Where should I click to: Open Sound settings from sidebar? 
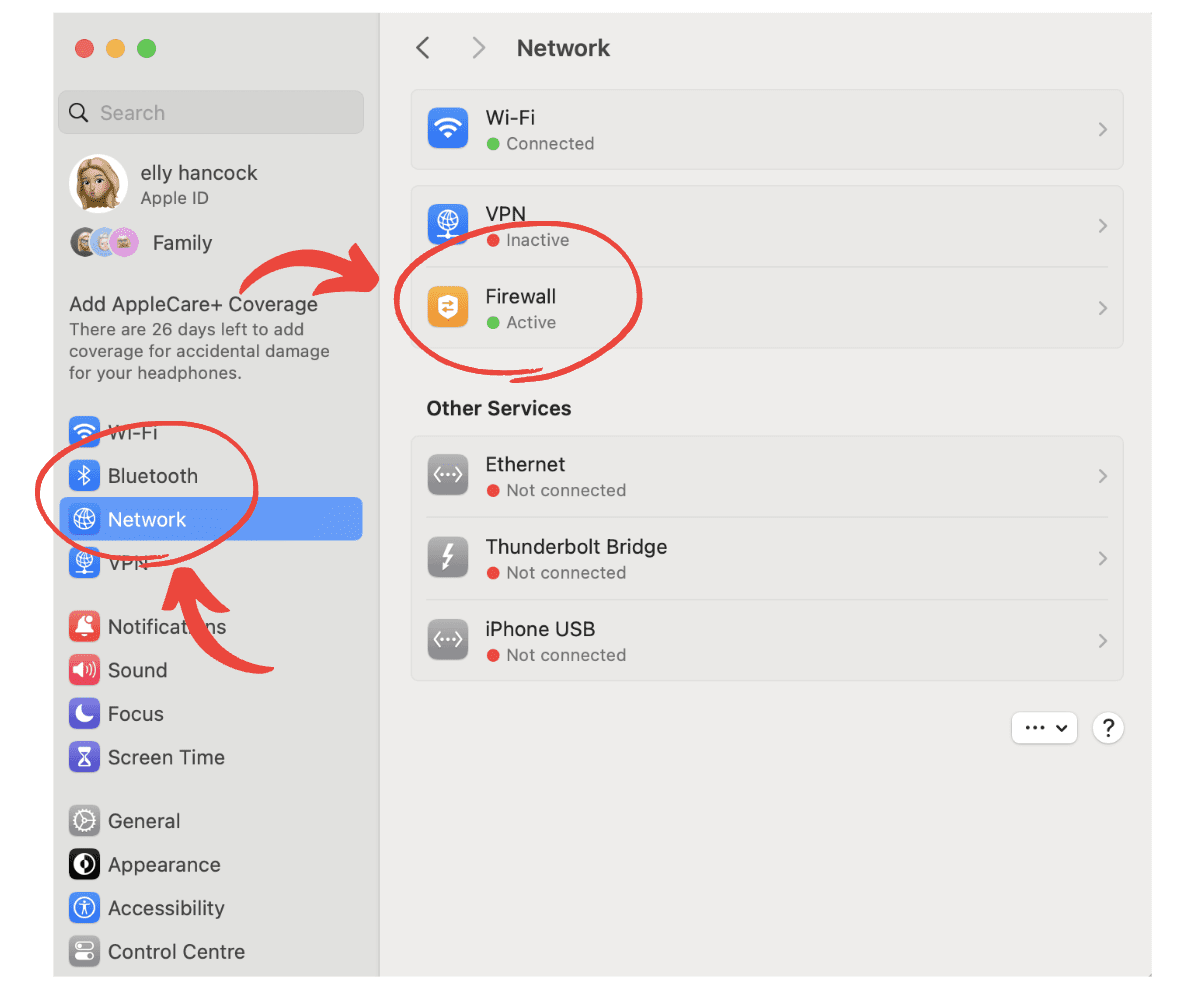[211, 670]
